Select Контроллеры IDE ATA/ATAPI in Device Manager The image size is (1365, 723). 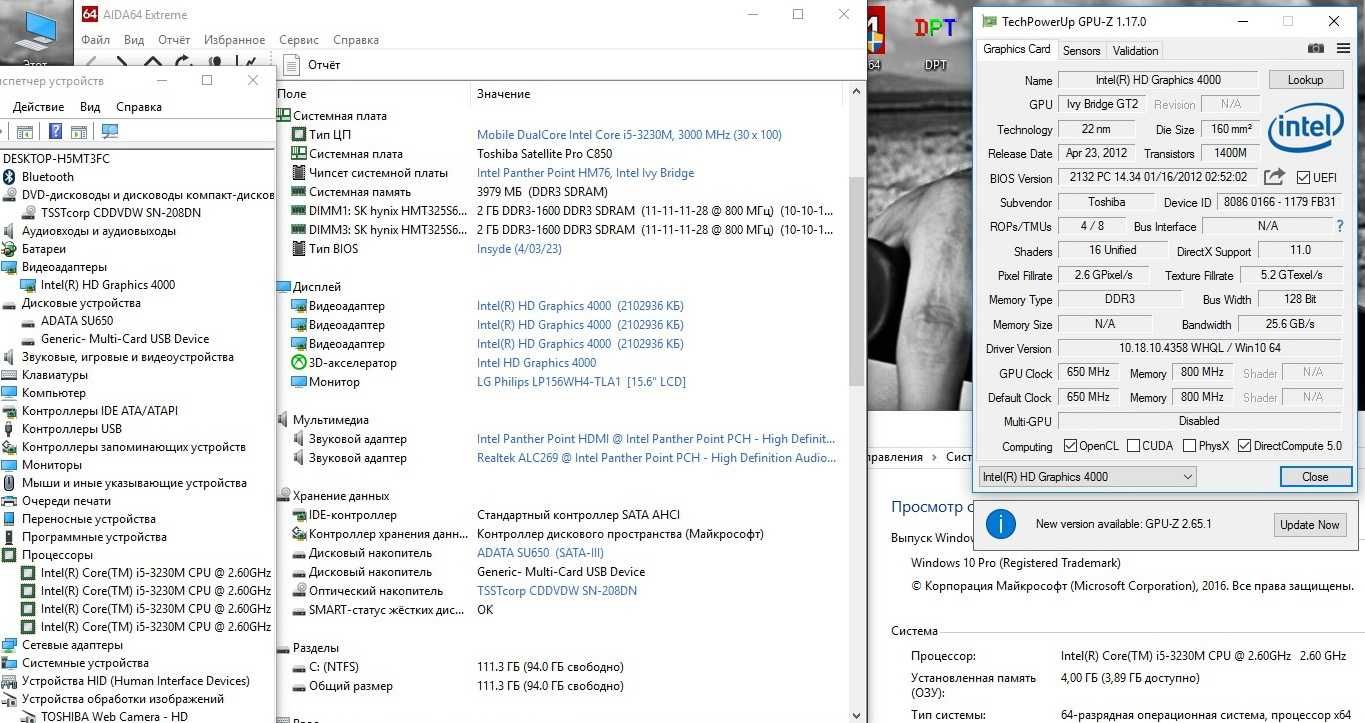(x=100, y=411)
